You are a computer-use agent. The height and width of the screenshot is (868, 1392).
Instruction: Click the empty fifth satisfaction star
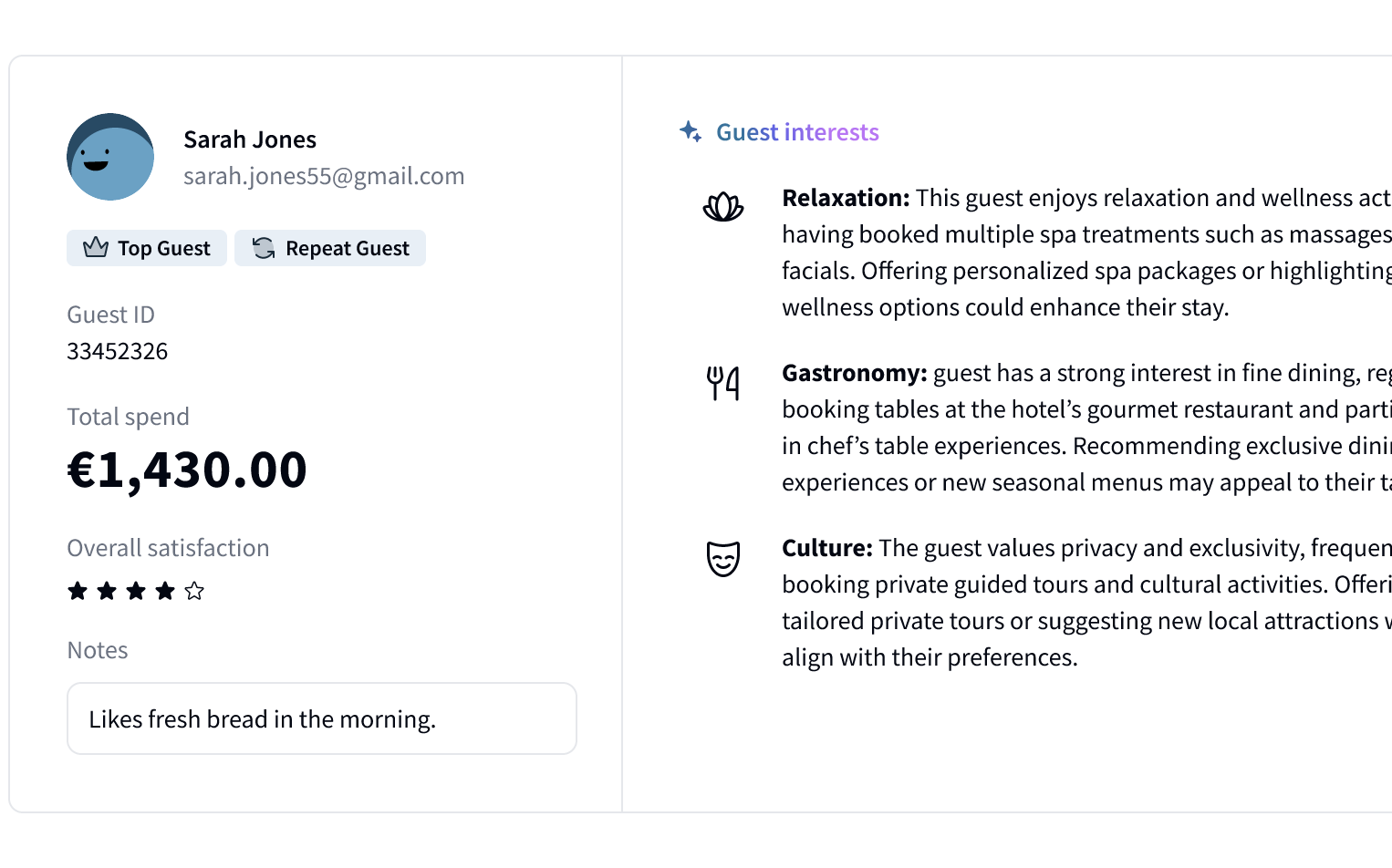(x=194, y=591)
